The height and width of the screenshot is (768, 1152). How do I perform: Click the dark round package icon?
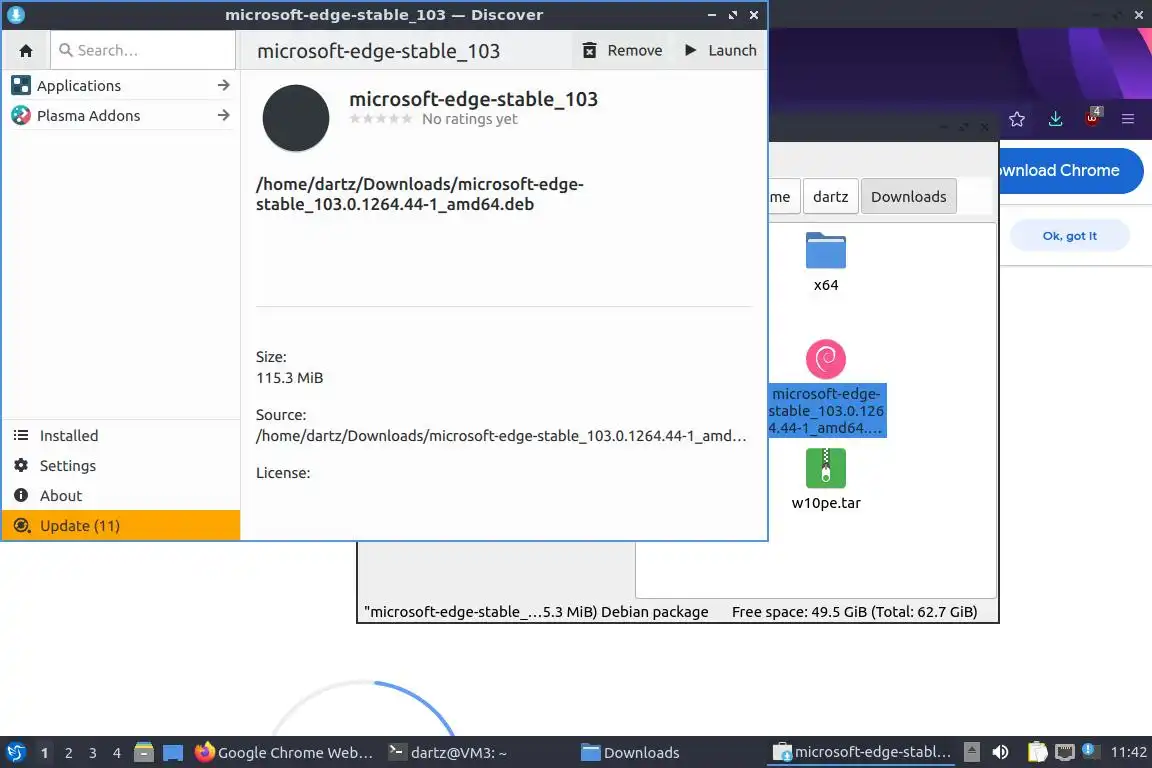coord(296,118)
